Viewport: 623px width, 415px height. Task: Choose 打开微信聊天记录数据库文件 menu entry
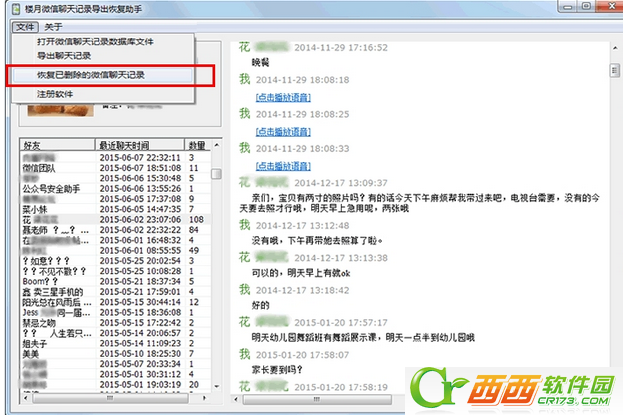click(95, 41)
